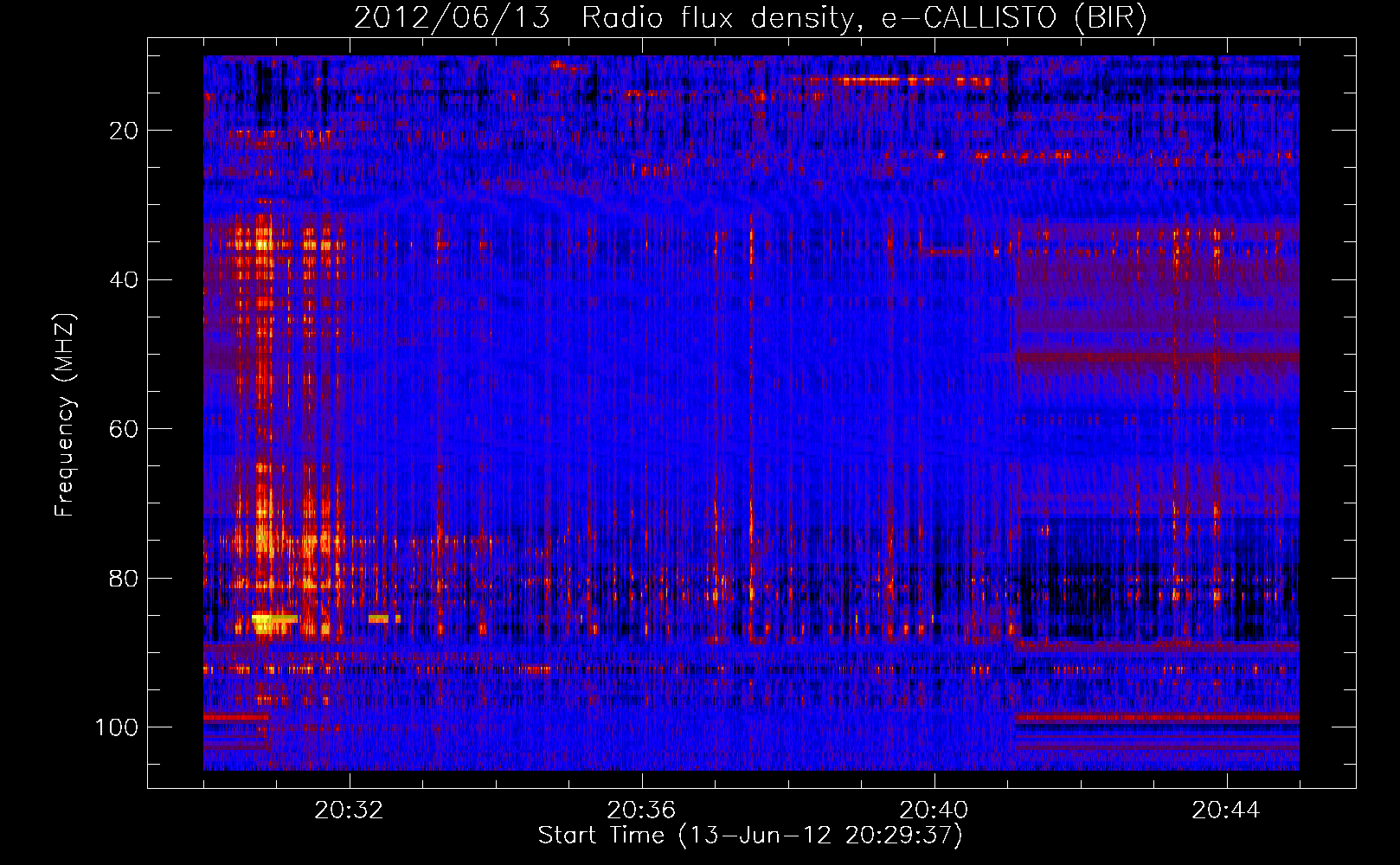
Task: Click the bright yellow burst near 85 MHz
Action: (x=274, y=619)
